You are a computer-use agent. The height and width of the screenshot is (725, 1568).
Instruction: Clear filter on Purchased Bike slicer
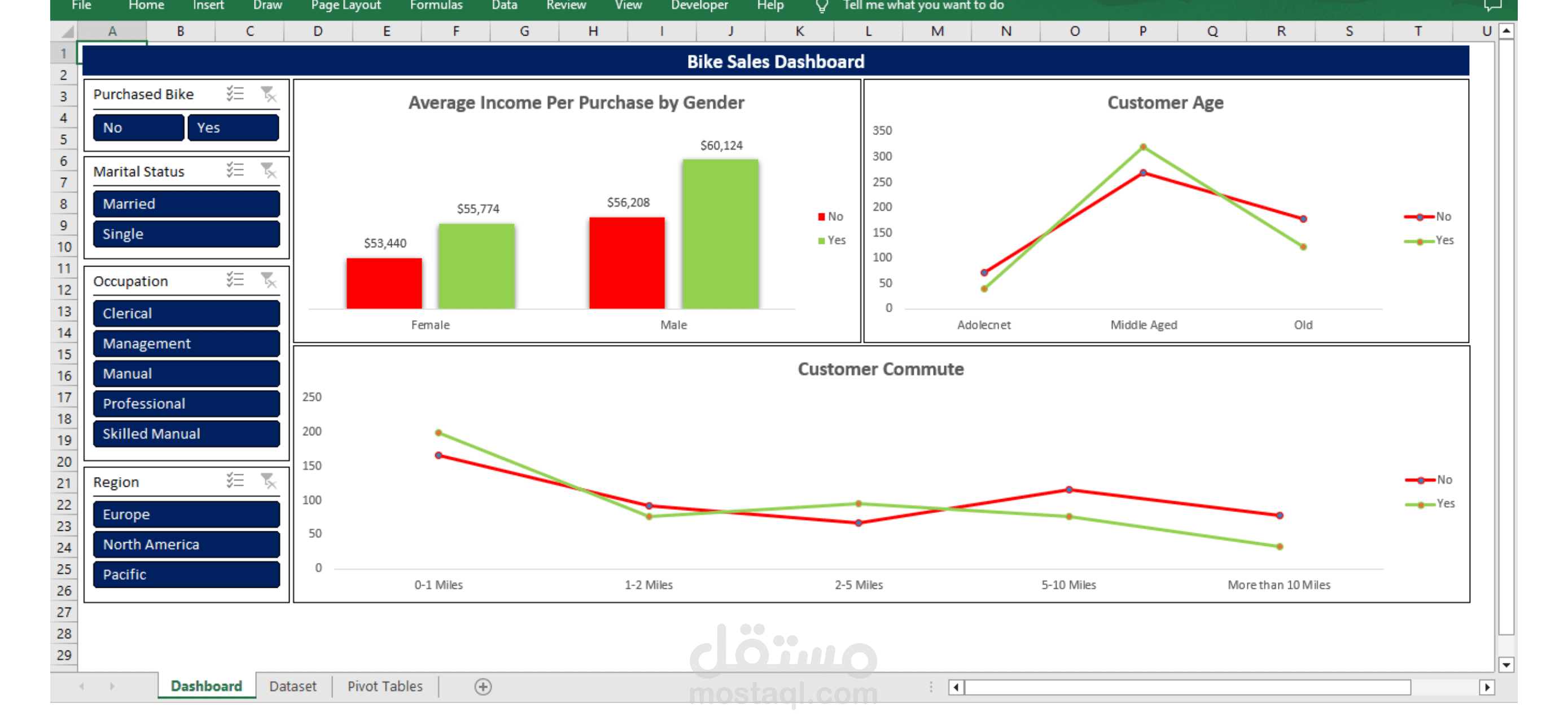pyautogui.click(x=268, y=94)
